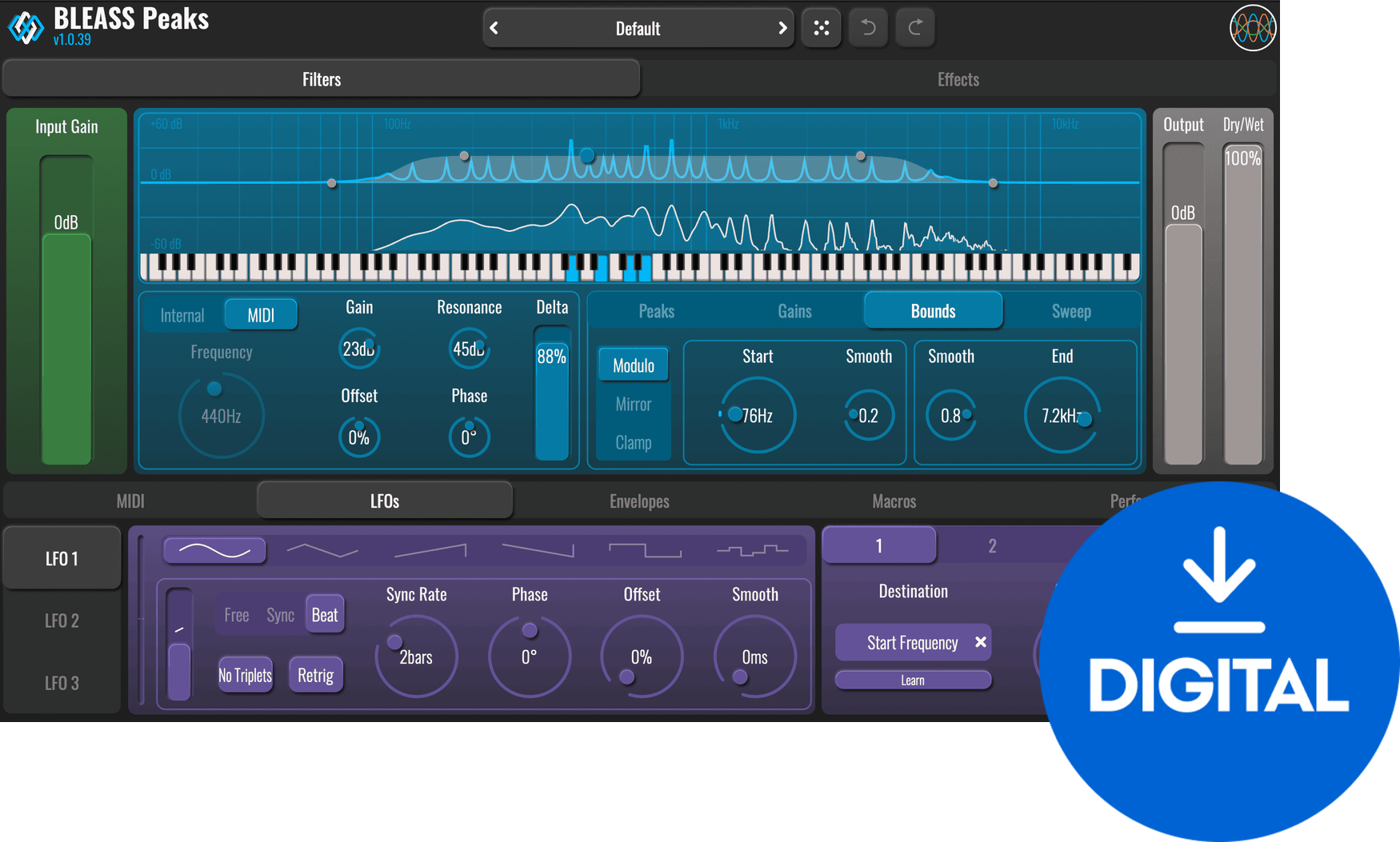Click the Start Frequency destination button

point(913,643)
